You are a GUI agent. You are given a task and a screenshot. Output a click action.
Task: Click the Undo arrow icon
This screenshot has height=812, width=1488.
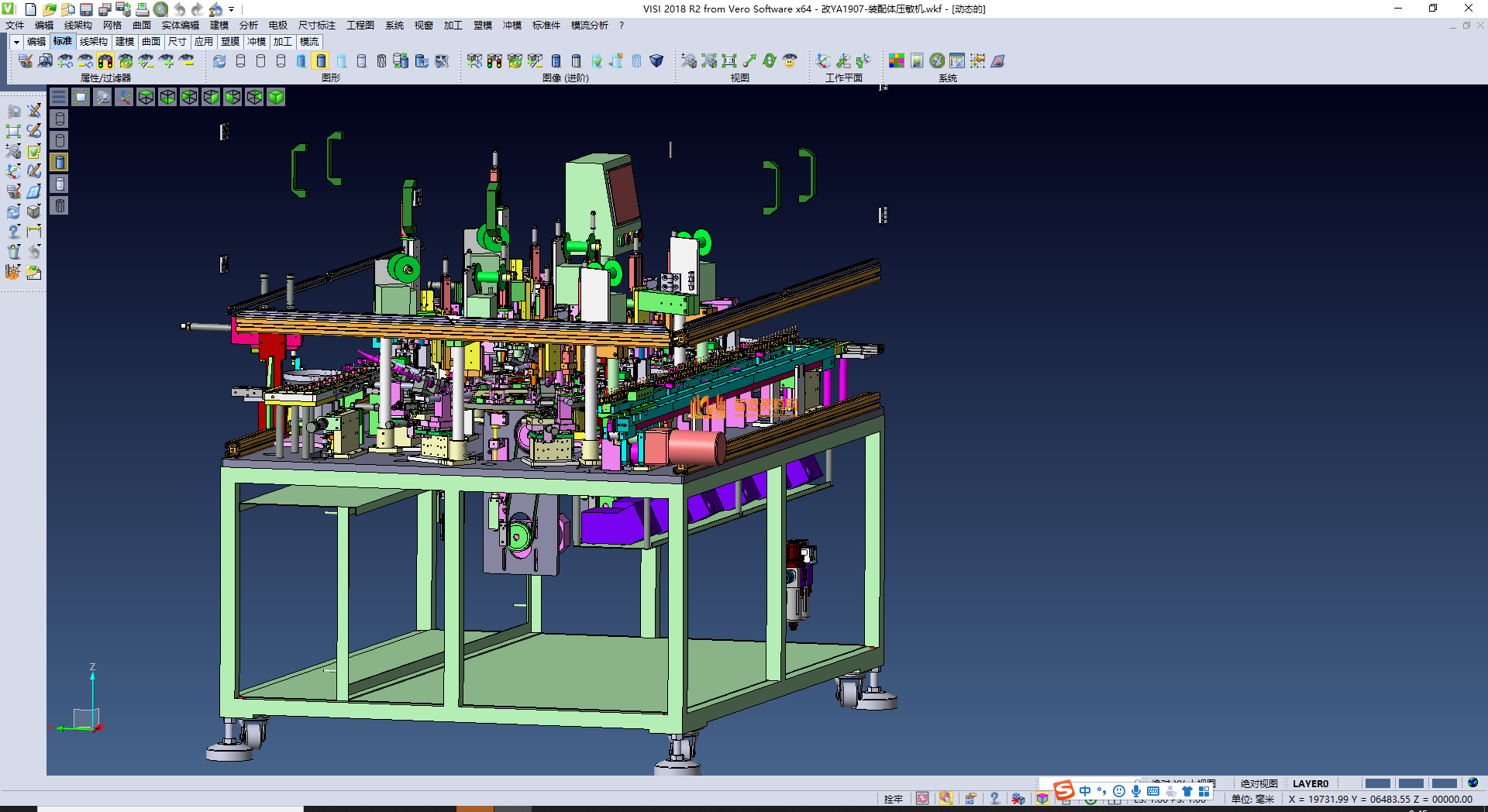pos(179,9)
